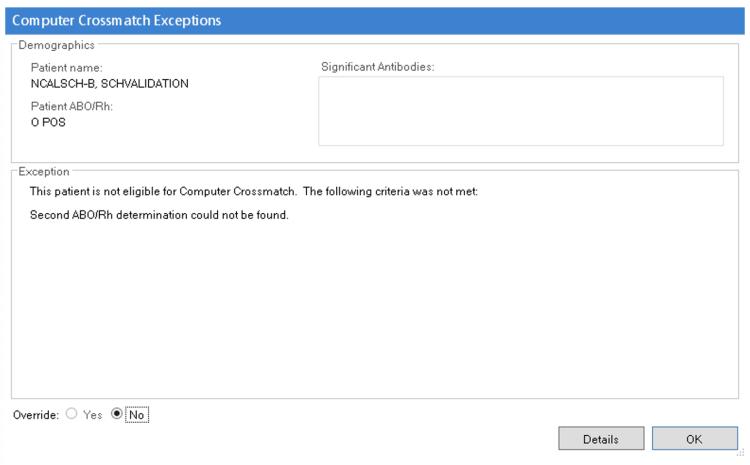Click the Computer Crossmatch Exceptions title bar
The height and width of the screenshot is (465, 750).
(x=375, y=20)
